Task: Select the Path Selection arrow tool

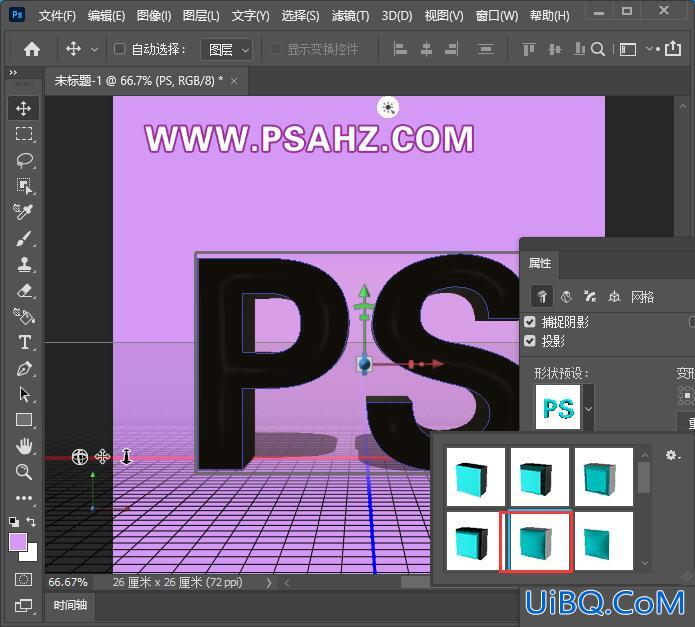Action: click(x=23, y=394)
